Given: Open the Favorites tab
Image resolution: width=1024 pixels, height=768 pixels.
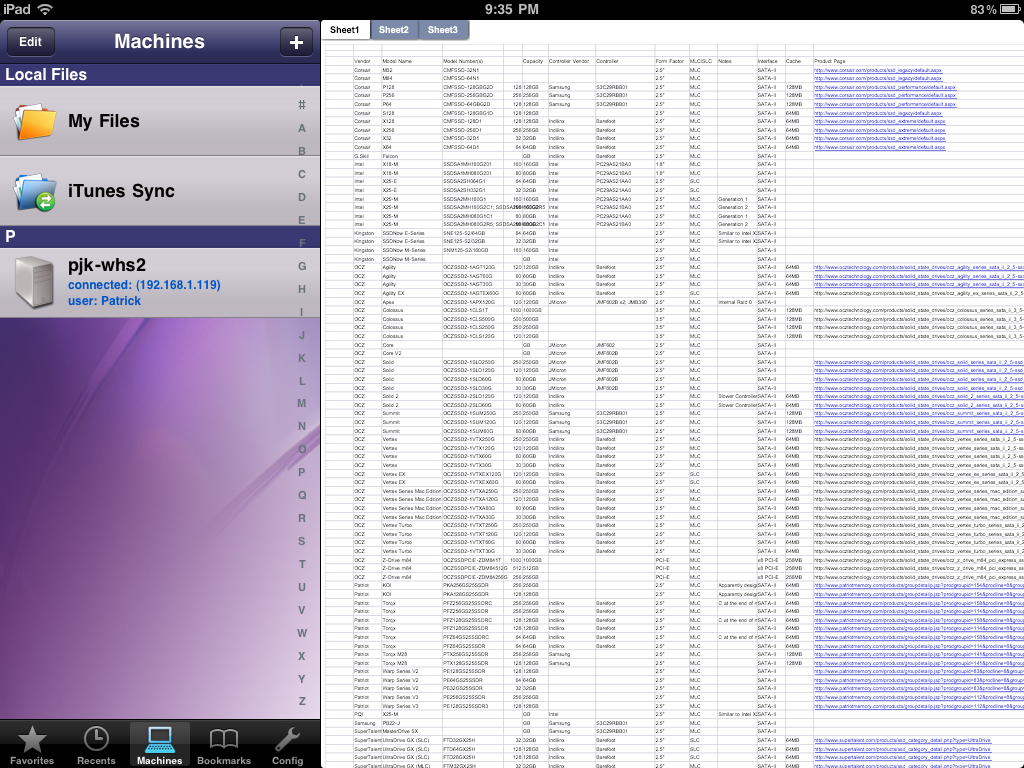Looking at the screenshot, I should pos(31,746).
